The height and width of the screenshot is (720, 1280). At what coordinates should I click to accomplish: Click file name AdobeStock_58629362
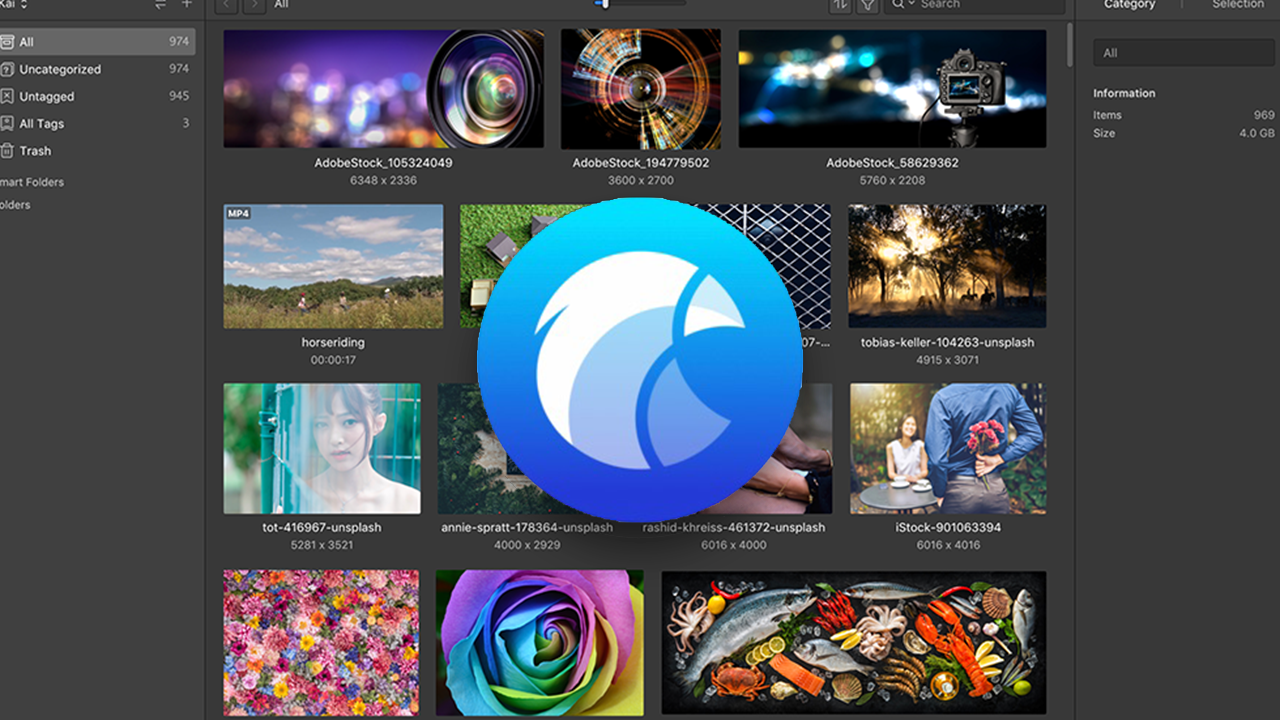coord(893,163)
